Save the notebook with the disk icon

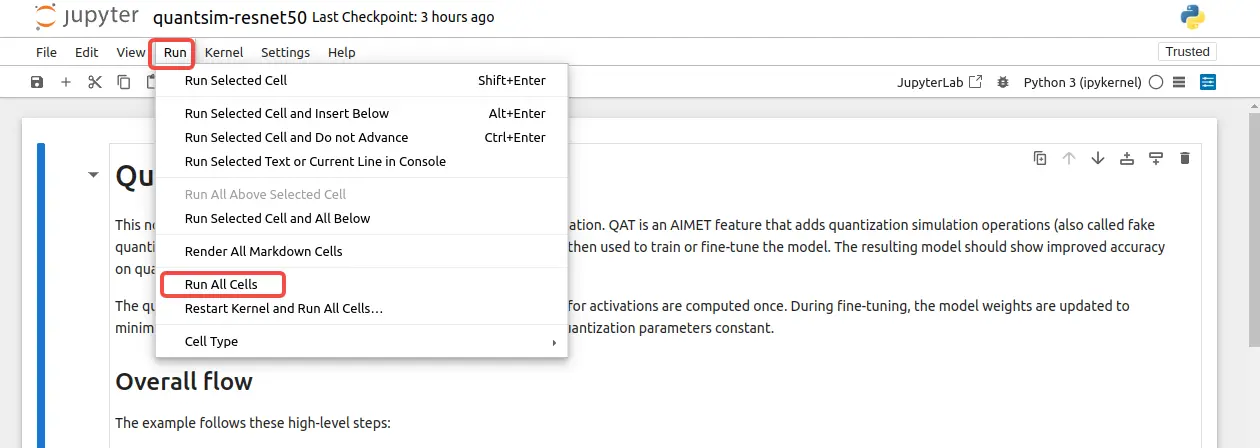point(37,82)
